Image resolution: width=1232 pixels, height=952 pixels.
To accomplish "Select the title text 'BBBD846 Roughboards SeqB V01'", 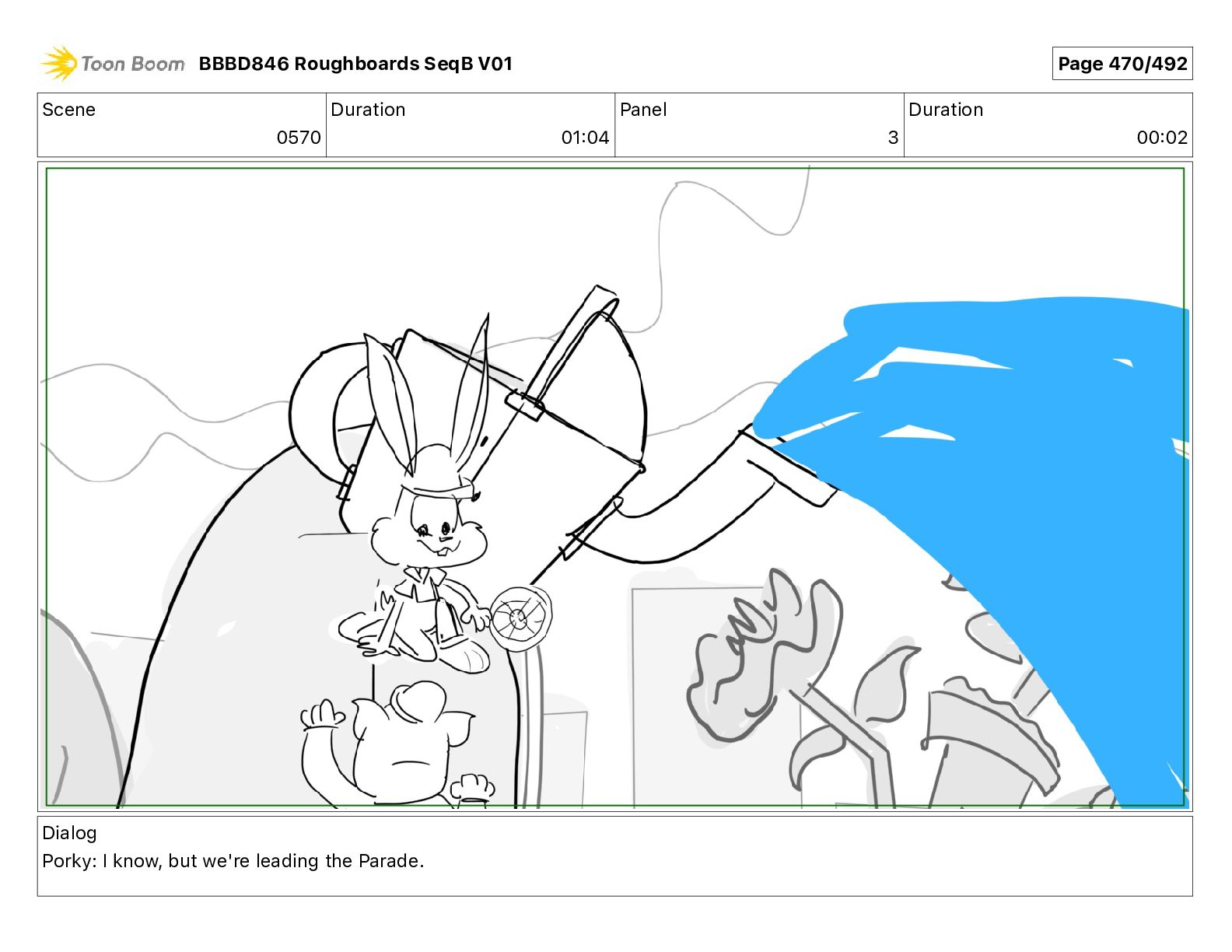I will tap(355, 64).
